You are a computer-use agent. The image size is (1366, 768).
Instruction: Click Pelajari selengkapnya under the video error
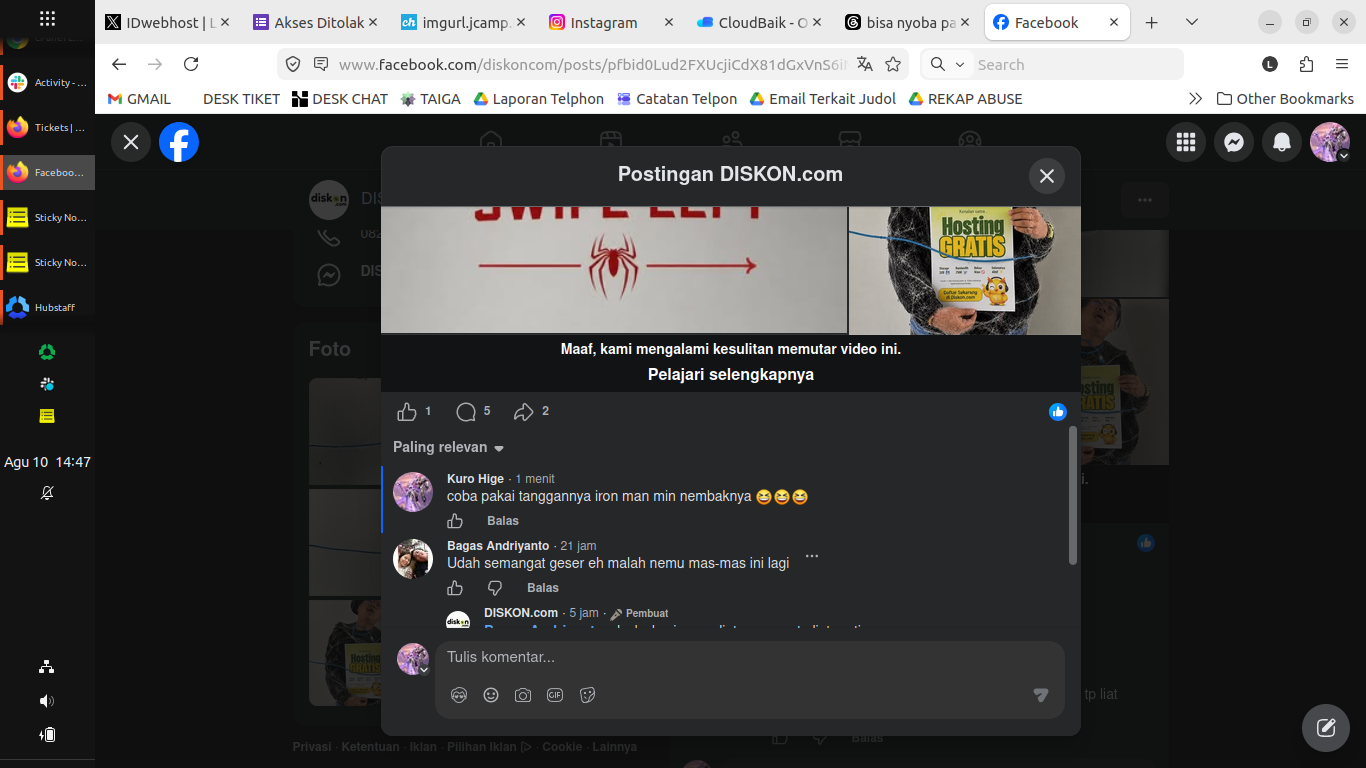[731, 375]
